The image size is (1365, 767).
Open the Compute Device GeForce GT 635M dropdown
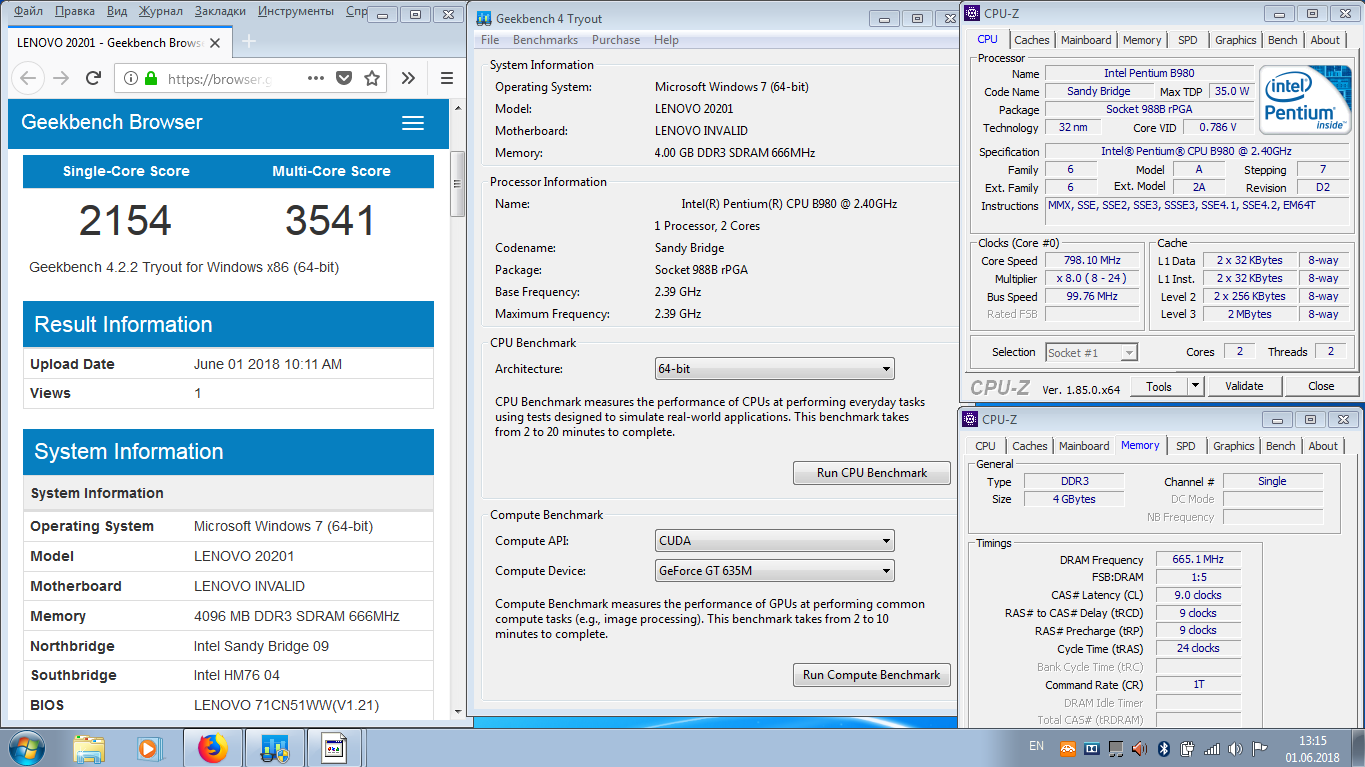(774, 571)
